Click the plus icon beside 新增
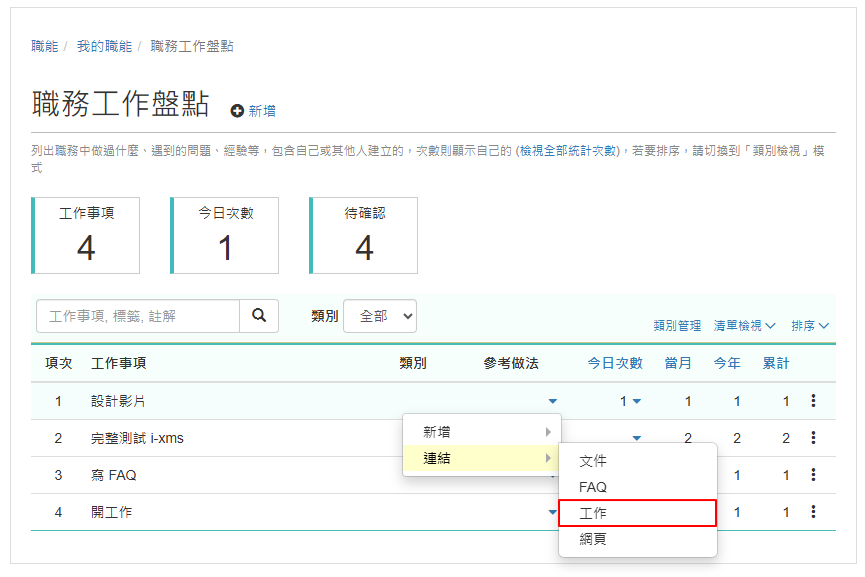865x577 pixels. click(x=237, y=111)
